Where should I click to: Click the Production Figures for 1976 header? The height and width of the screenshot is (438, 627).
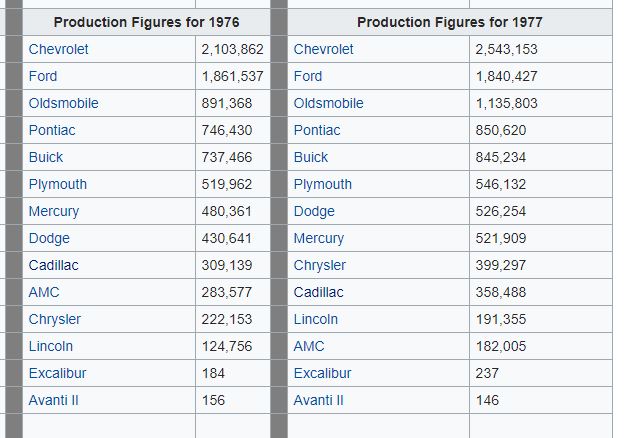click(146, 22)
